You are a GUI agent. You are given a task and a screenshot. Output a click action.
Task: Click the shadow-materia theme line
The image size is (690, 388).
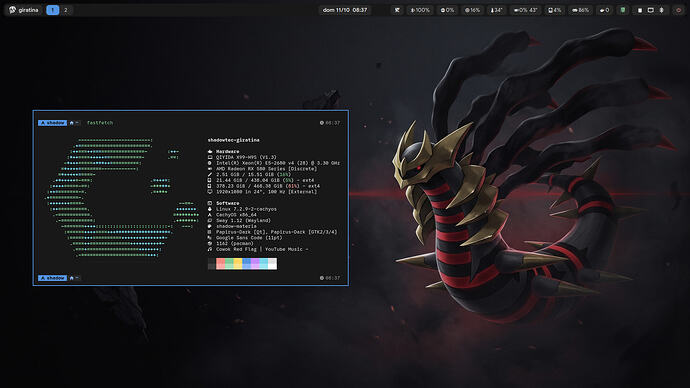click(x=232, y=226)
